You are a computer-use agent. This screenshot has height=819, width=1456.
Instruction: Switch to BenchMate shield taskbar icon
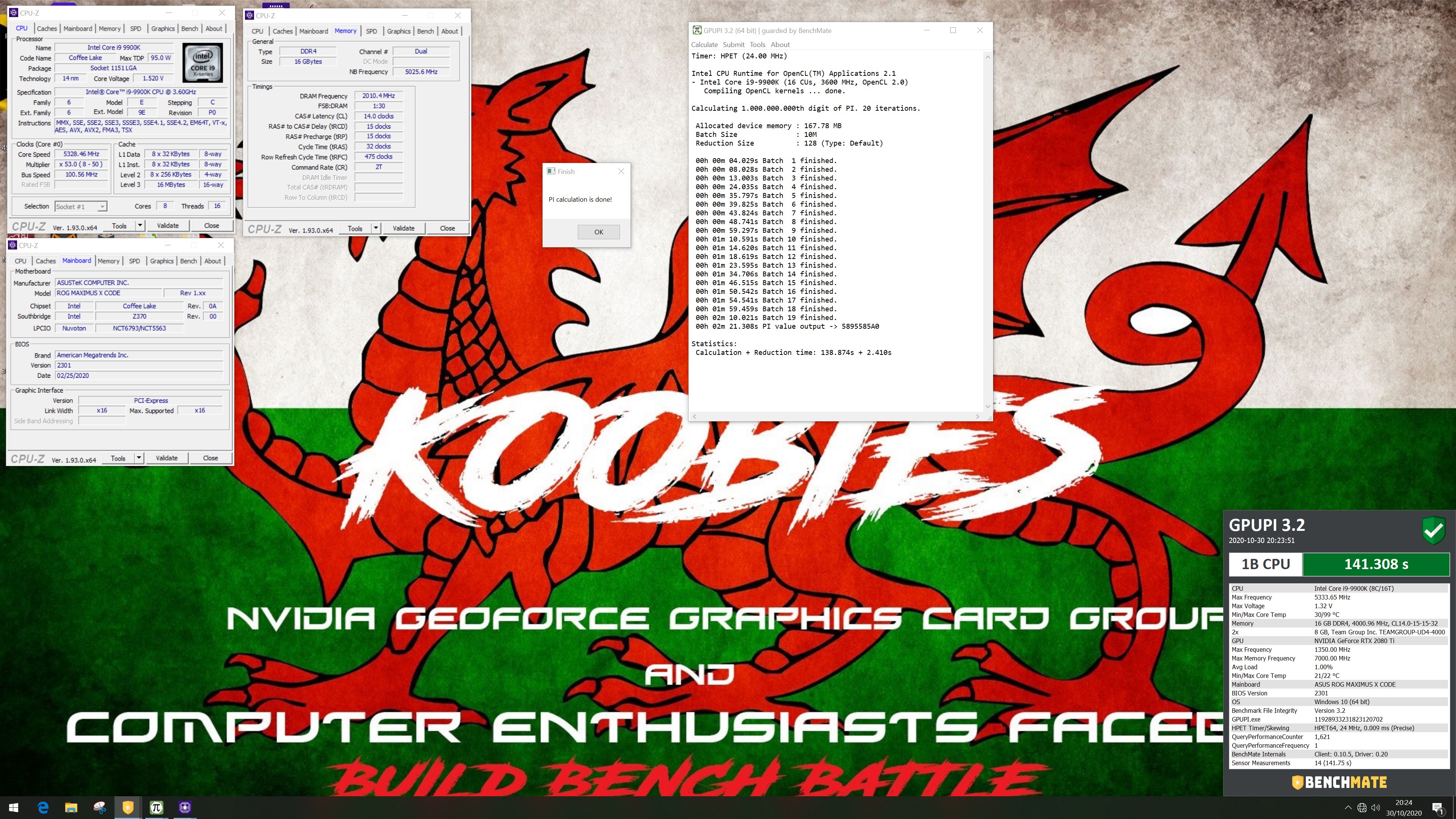coord(128,808)
